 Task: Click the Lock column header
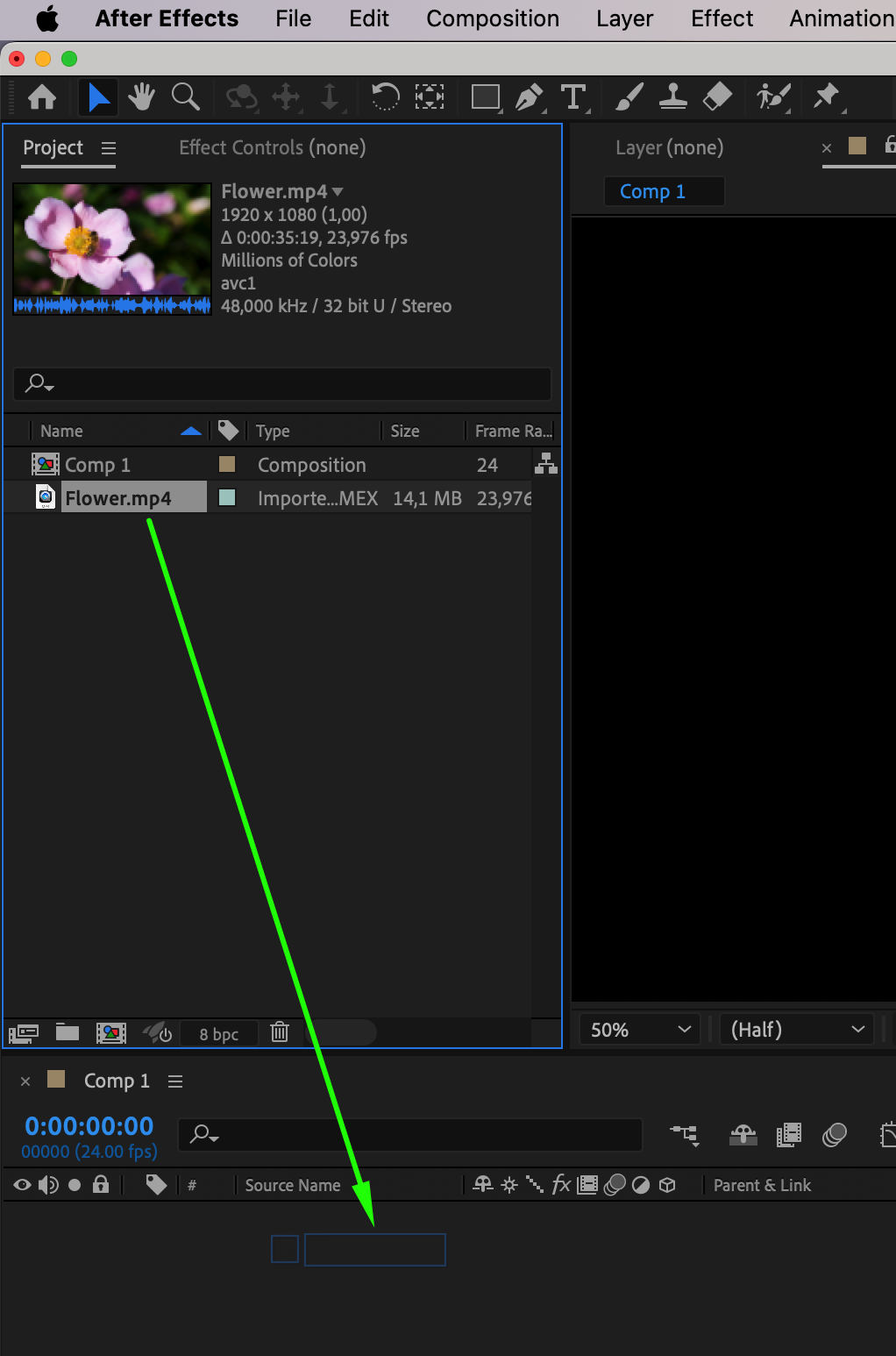[x=101, y=1185]
